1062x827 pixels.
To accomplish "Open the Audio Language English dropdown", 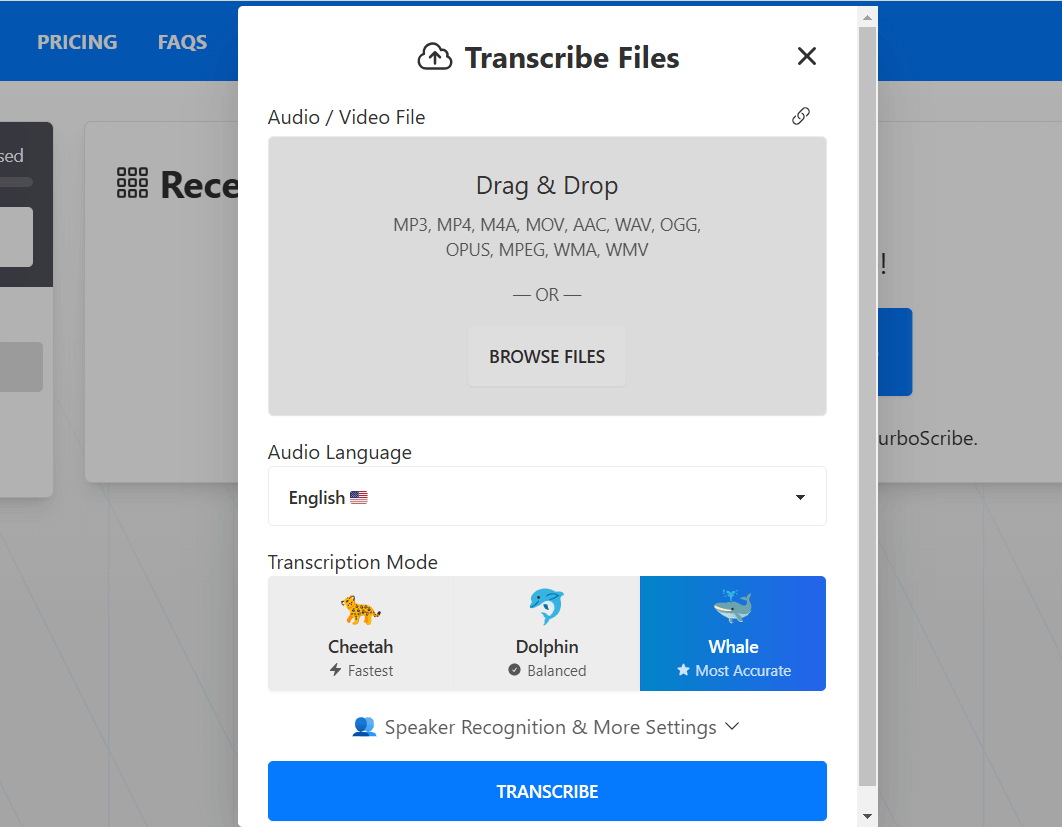I will [x=547, y=497].
